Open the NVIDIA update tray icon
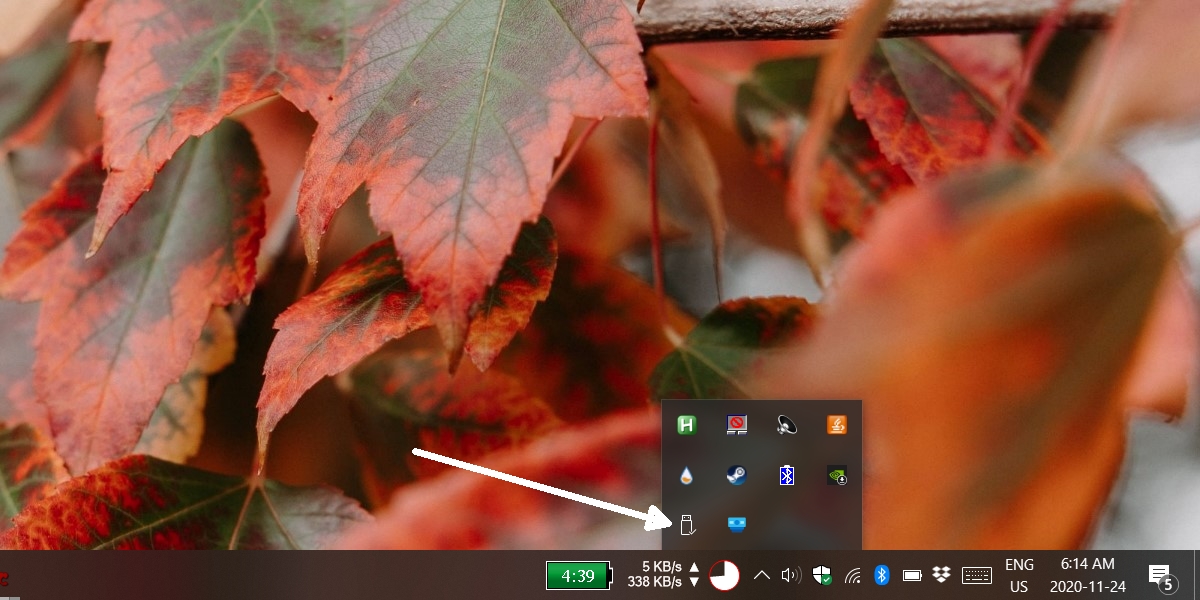The height and width of the screenshot is (600, 1200). pyautogui.click(x=837, y=476)
